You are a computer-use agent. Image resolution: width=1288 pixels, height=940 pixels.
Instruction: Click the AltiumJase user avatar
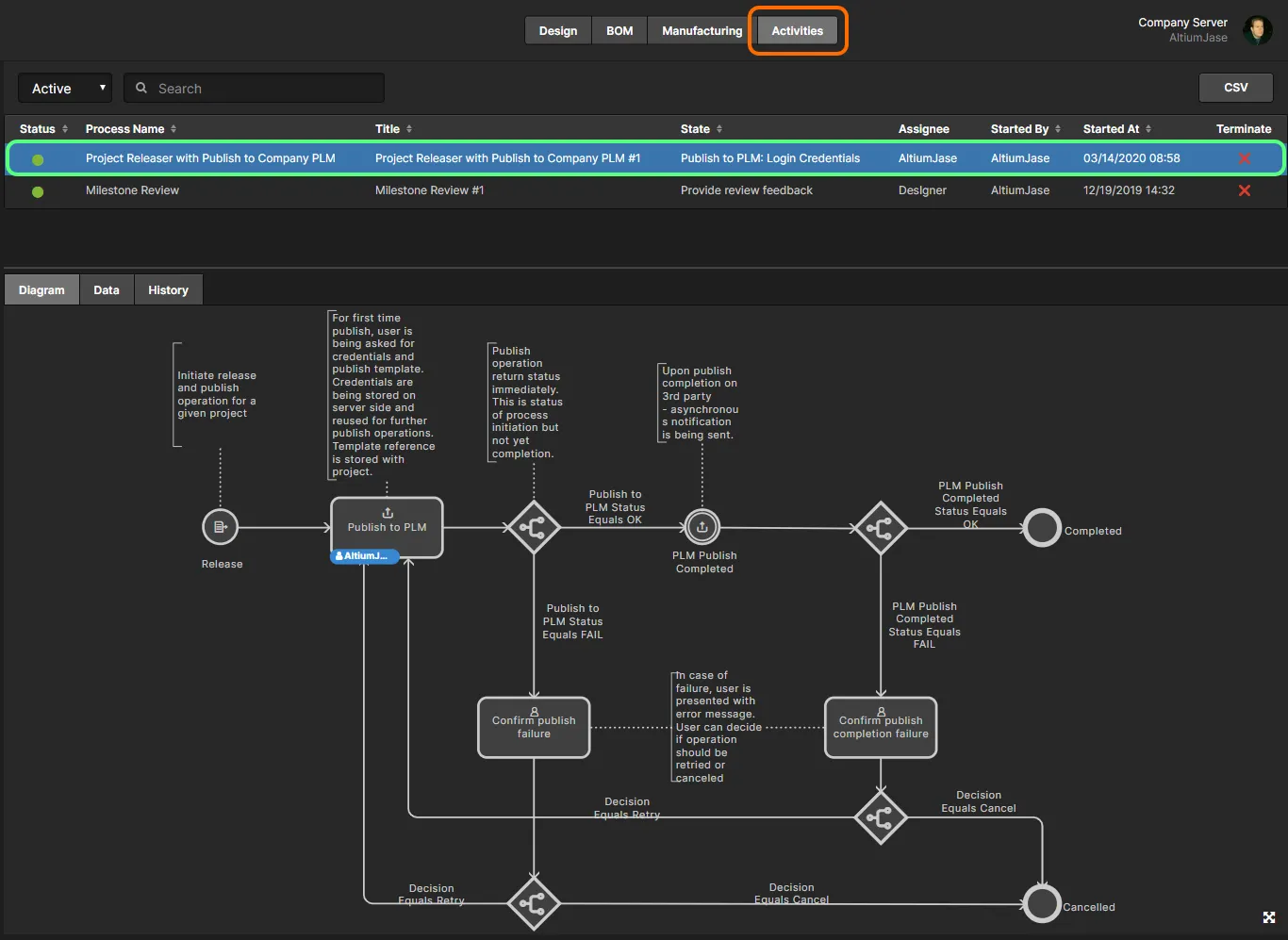[1257, 30]
